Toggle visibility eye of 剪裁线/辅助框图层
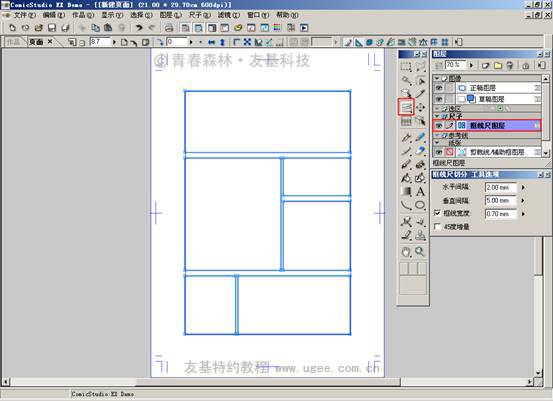The width and height of the screenshot is (553, 401). (439, 152)
